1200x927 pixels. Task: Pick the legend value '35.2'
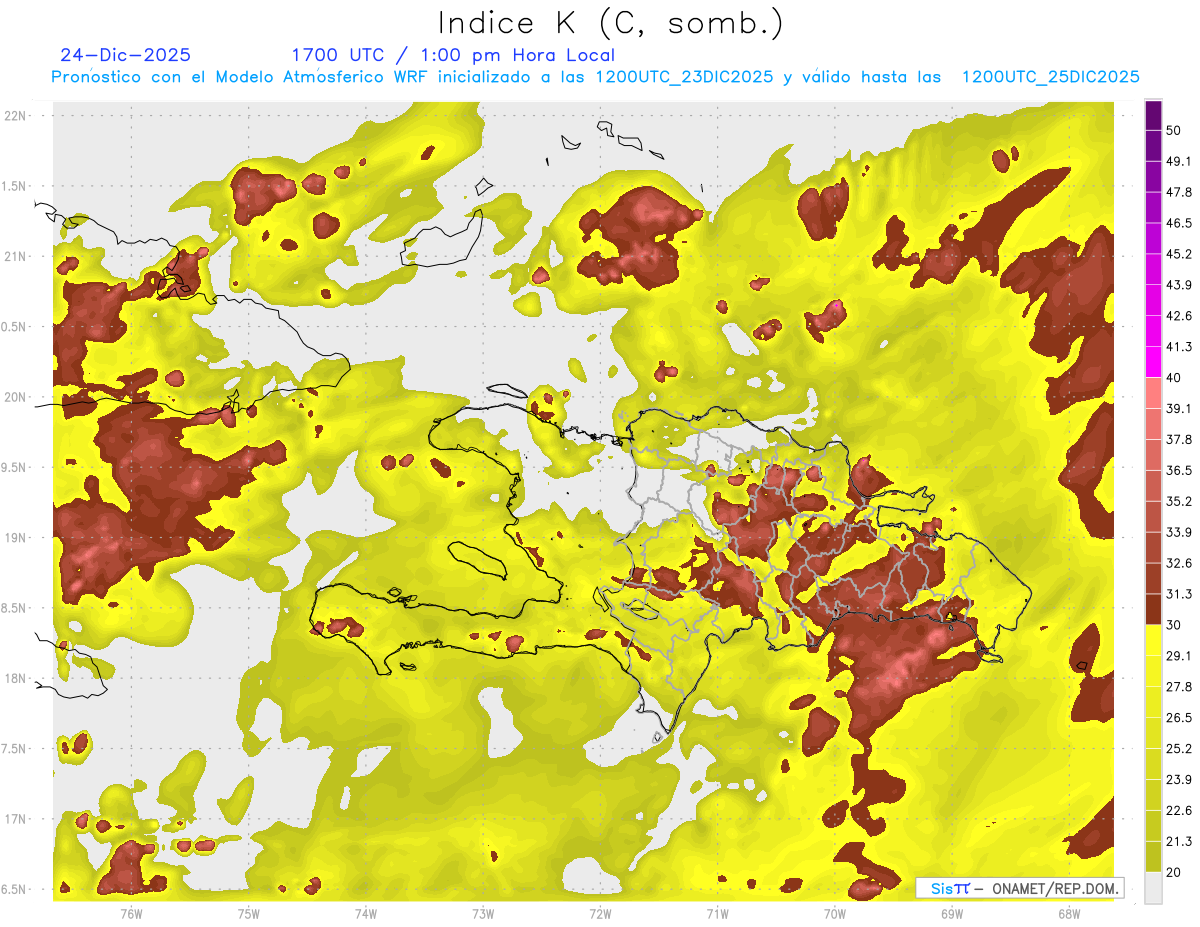(x=1179, y=501)
